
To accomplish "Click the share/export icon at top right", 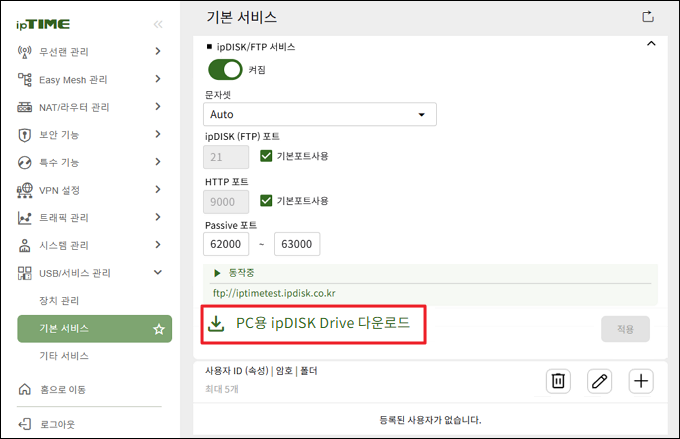I will tap(647, 17).
